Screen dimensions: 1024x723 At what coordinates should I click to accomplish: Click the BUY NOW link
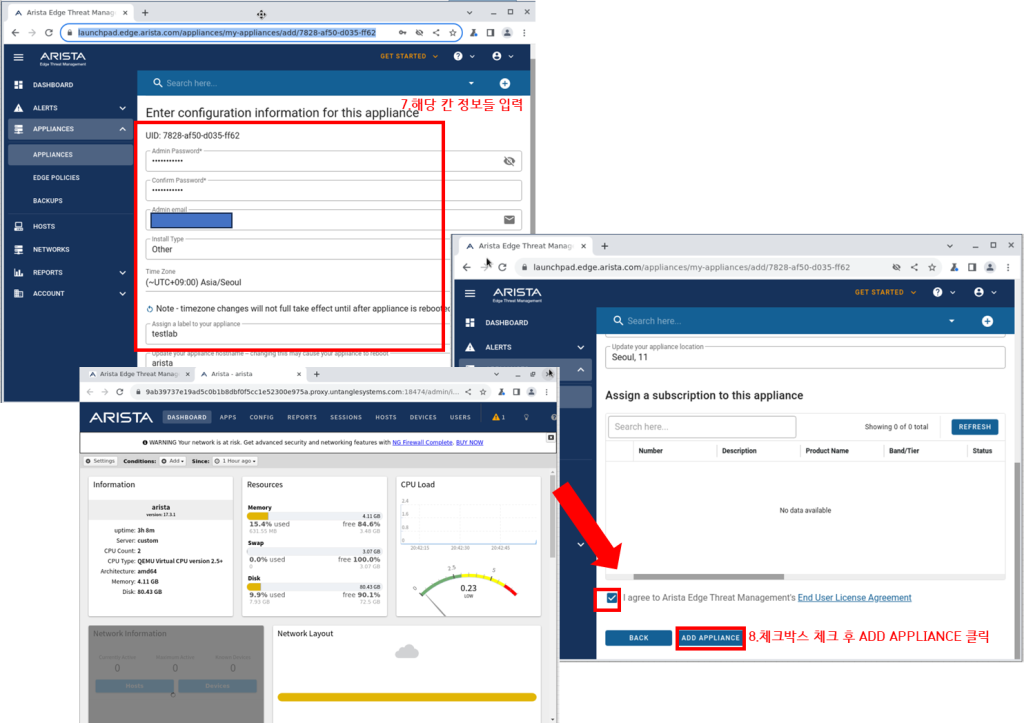coord(470,443)
